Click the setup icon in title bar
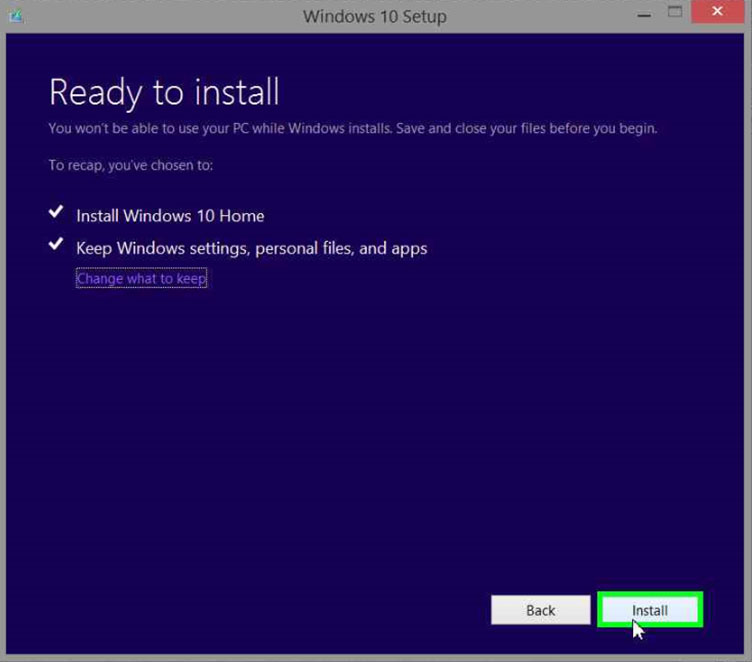752x662 pixels. [15, 16]
